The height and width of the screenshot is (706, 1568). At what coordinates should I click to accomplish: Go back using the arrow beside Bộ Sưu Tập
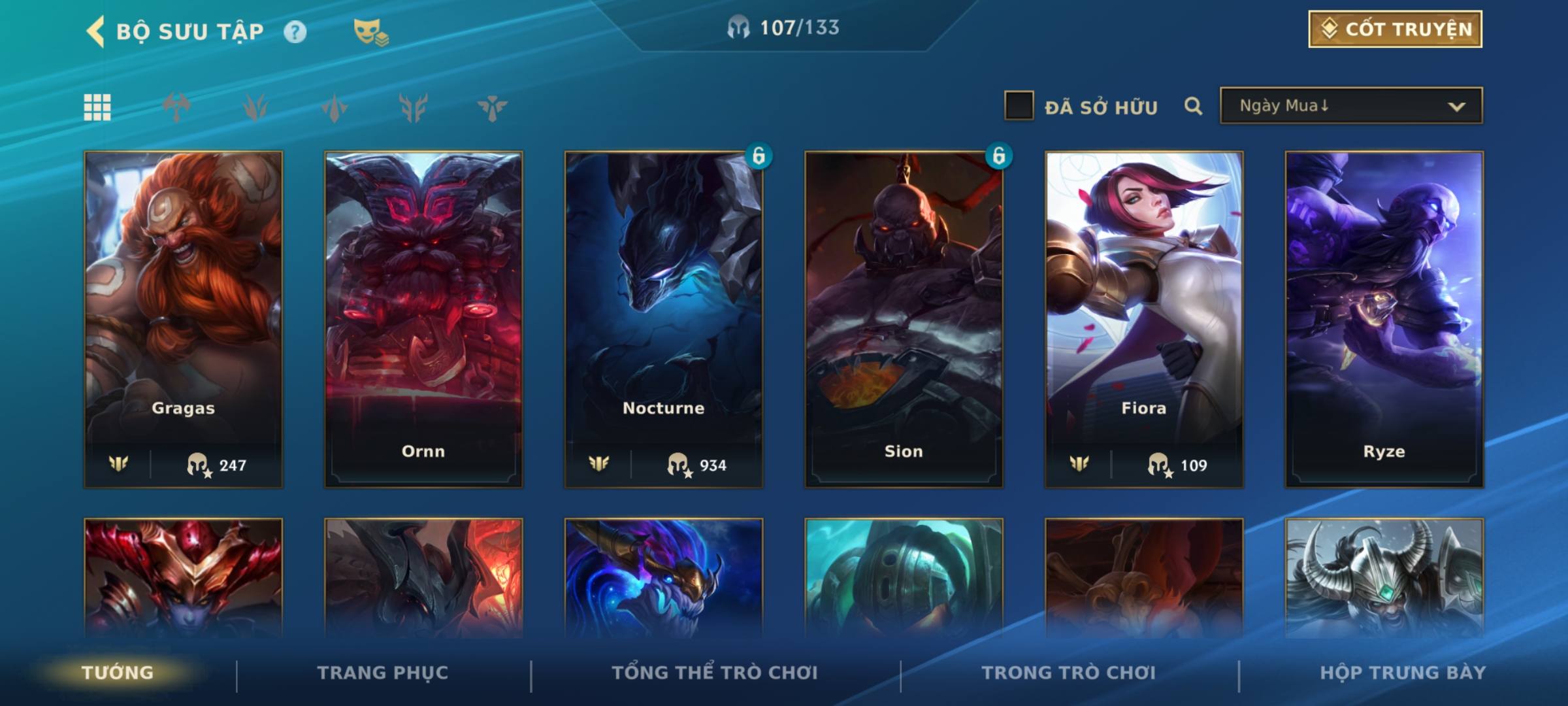pyautogui.click(x=95, y=31)
